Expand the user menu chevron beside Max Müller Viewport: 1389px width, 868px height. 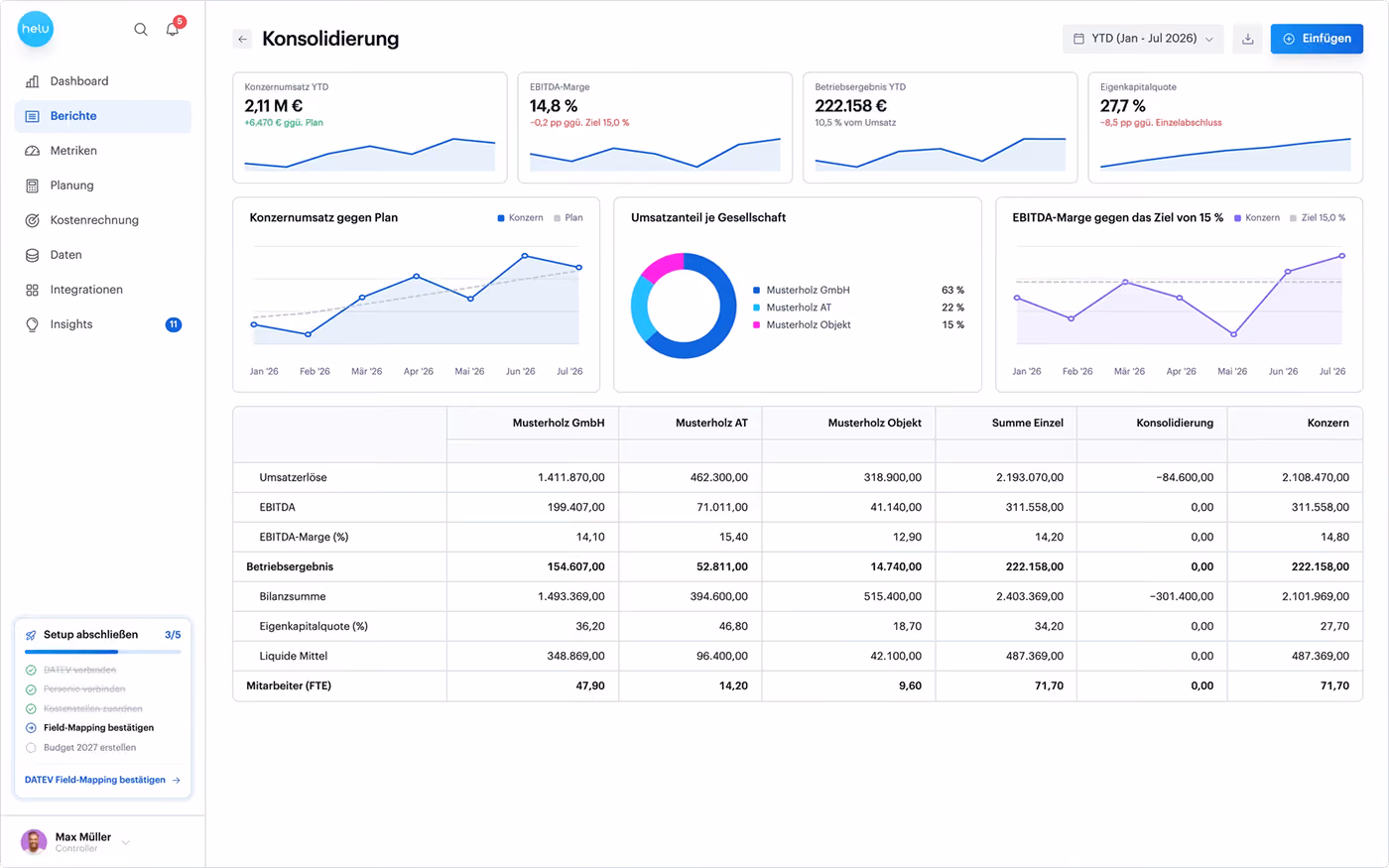coord(126,842)
